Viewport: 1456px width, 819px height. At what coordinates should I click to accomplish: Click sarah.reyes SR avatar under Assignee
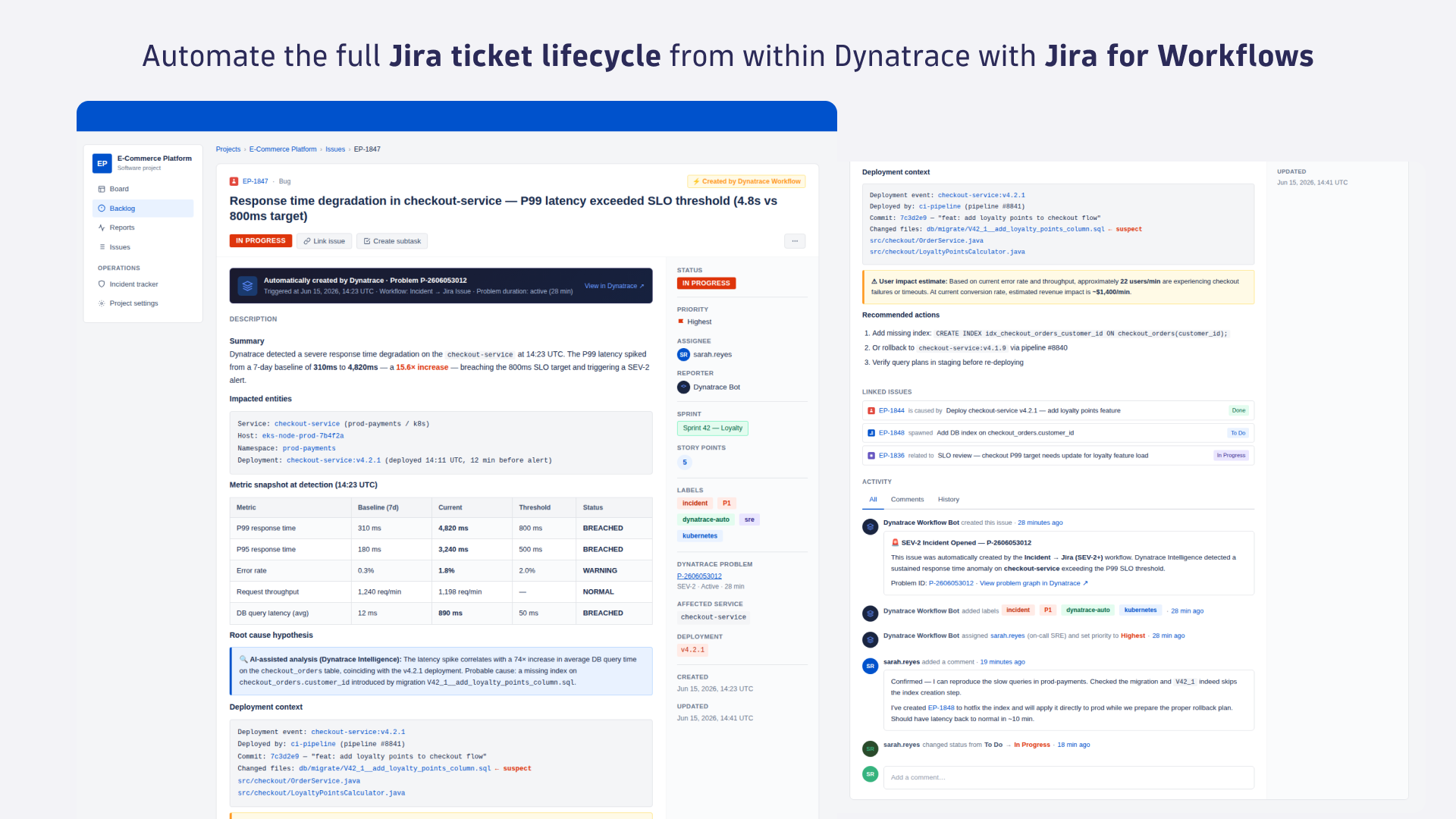[x=683, y=355]
